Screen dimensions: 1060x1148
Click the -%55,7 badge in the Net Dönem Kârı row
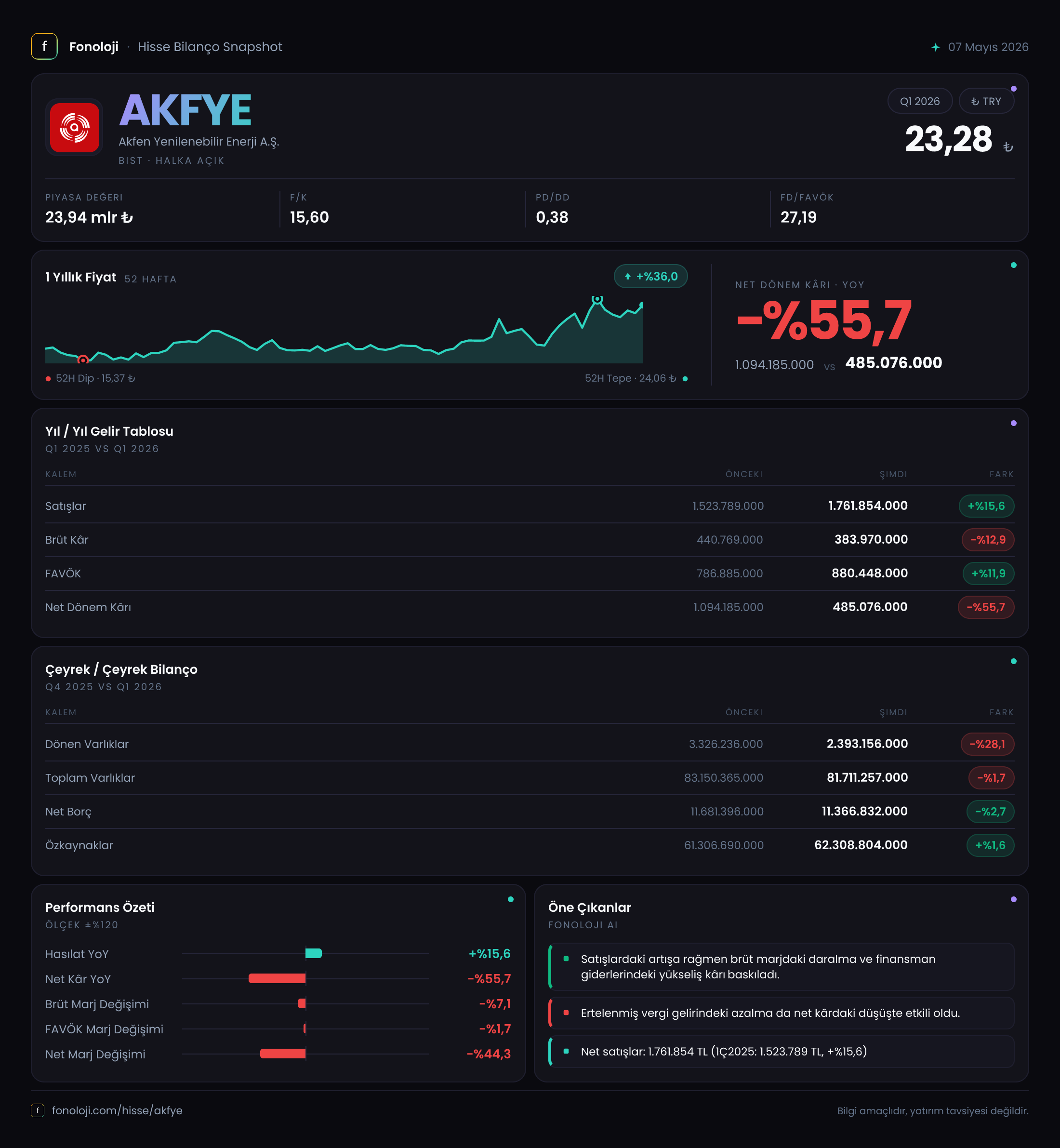click(x=986, y=608)
